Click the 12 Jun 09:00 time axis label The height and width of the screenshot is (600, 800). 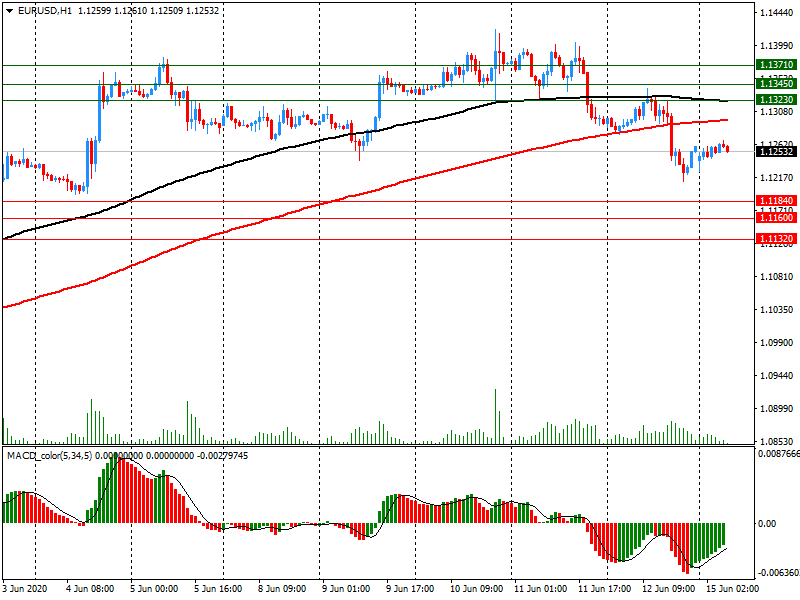(668, 589)
